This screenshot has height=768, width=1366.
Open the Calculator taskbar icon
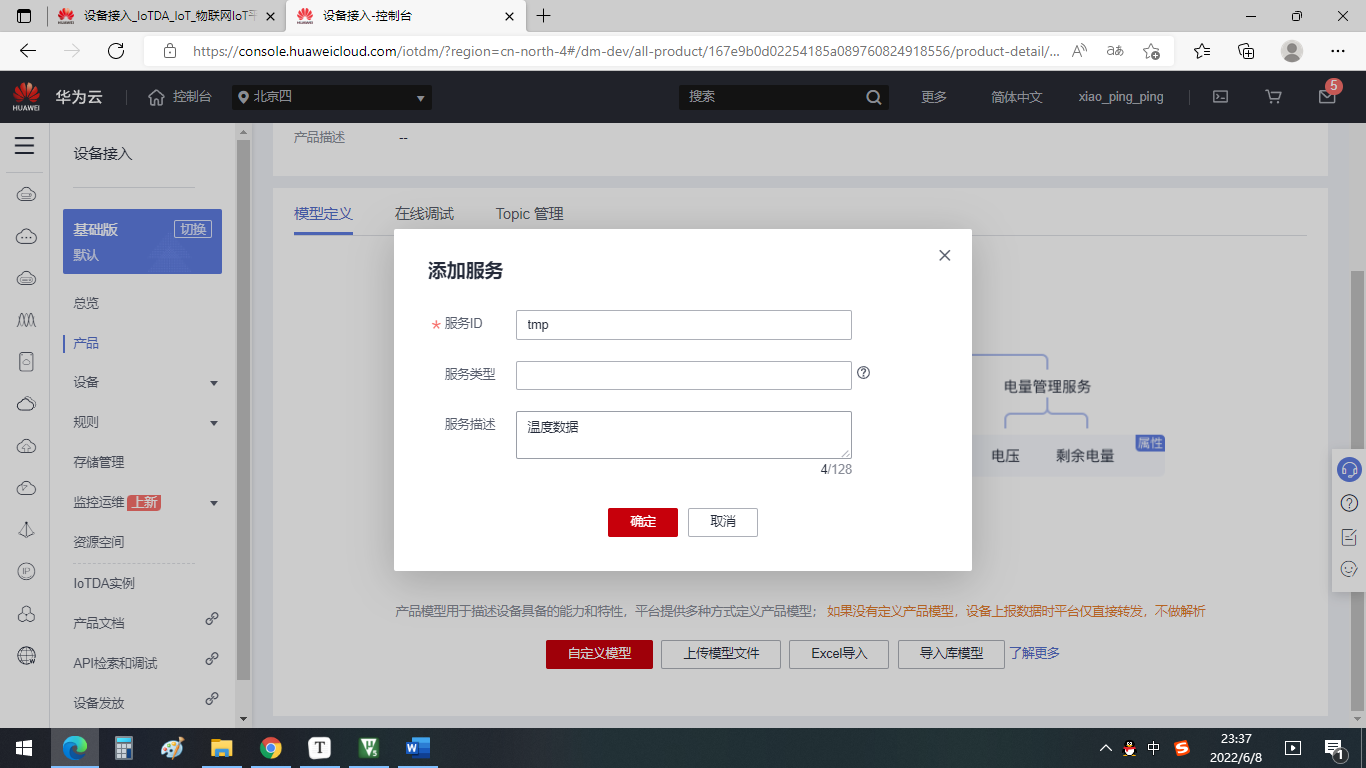(124, 747)
